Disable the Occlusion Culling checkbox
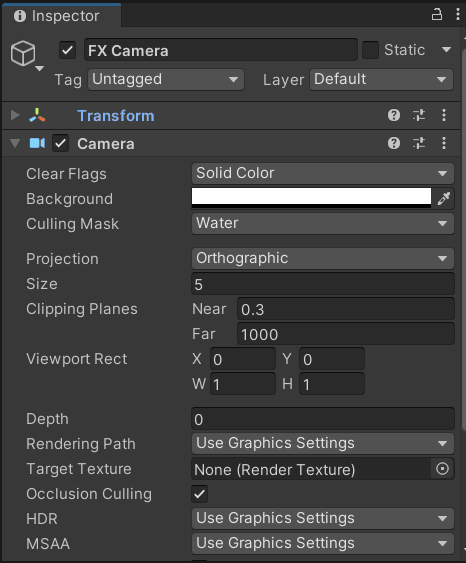 (x=200, y=494)
